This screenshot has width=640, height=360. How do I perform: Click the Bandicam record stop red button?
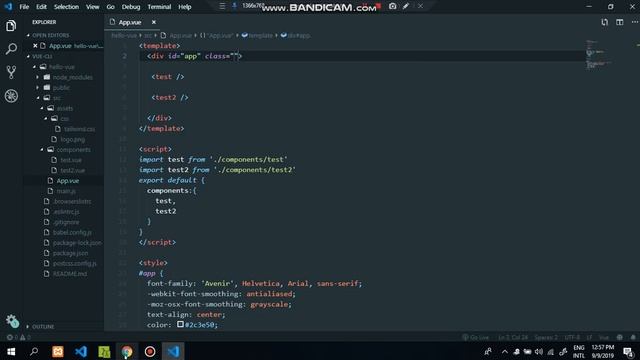(x=378, y=6)
